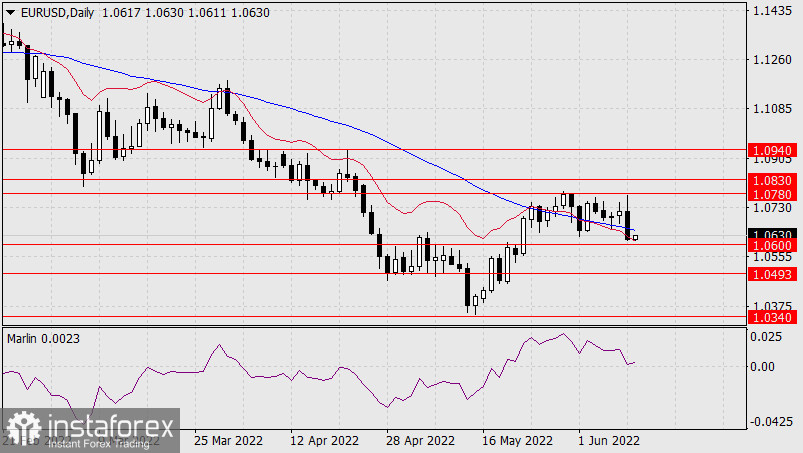803x453 pixels.
Task: Select the 28 Apr 2022 date label
Action: click(420, 441)
